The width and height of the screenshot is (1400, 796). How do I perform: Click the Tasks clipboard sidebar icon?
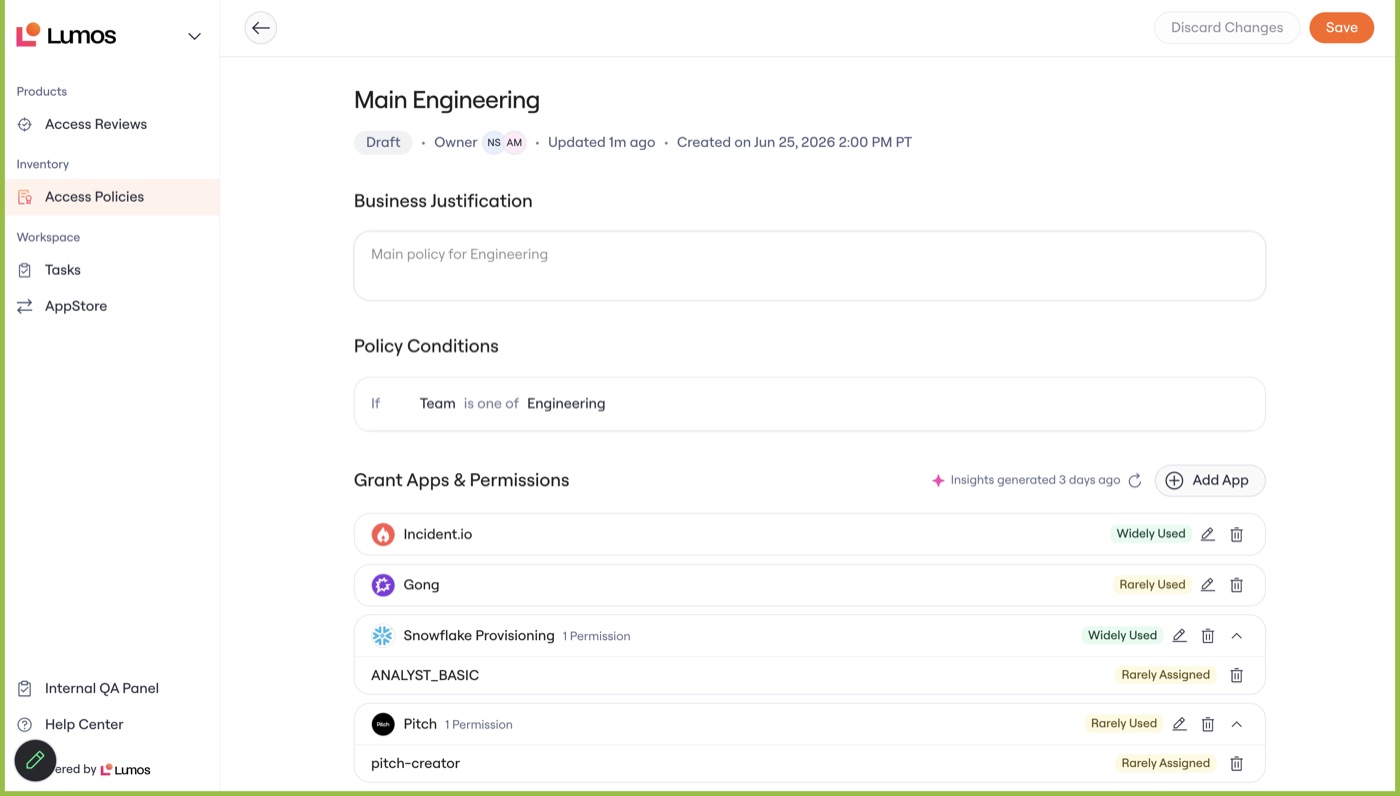pyautogui.click(x=25, y=270)
